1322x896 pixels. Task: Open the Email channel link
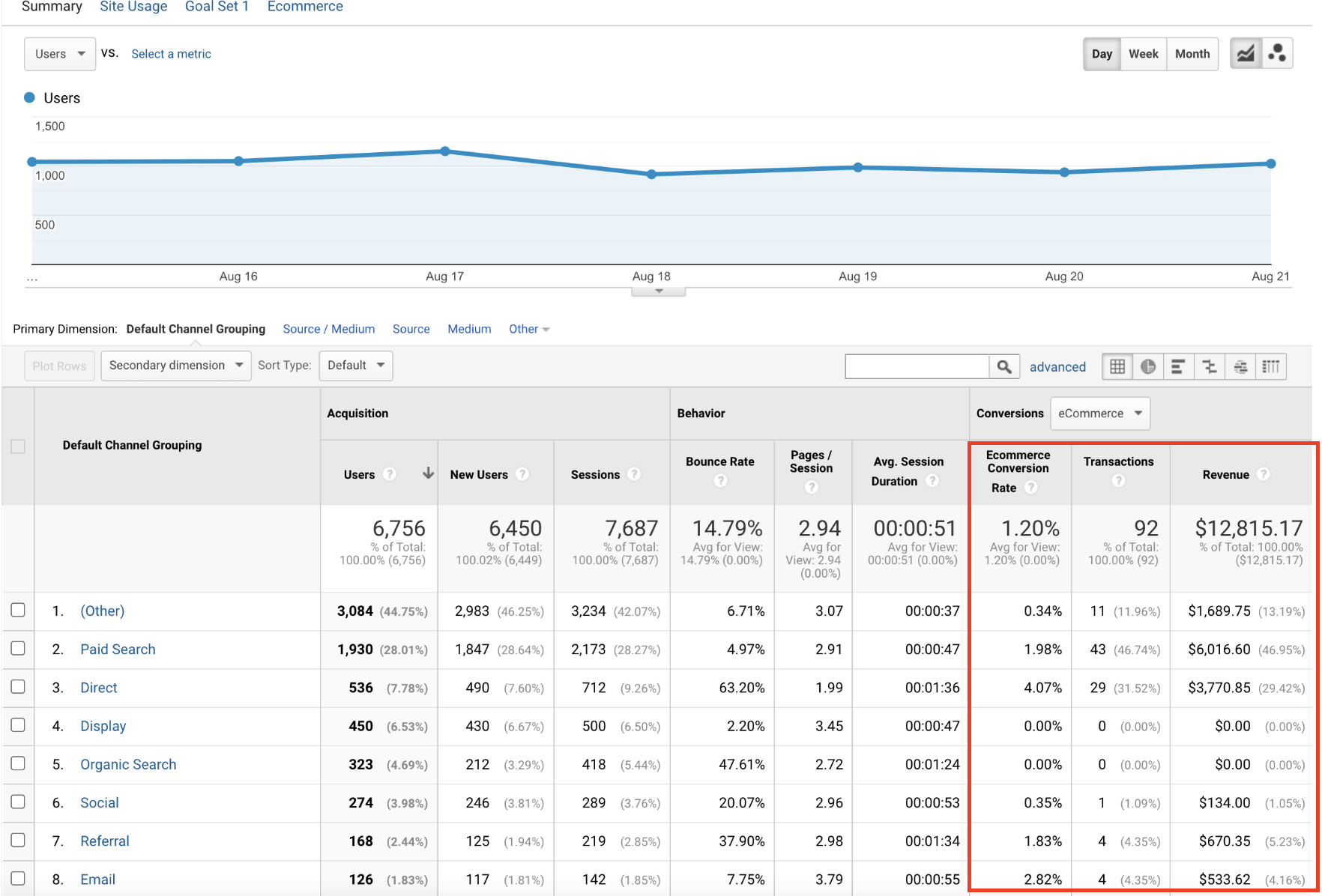tap(97, 880)
